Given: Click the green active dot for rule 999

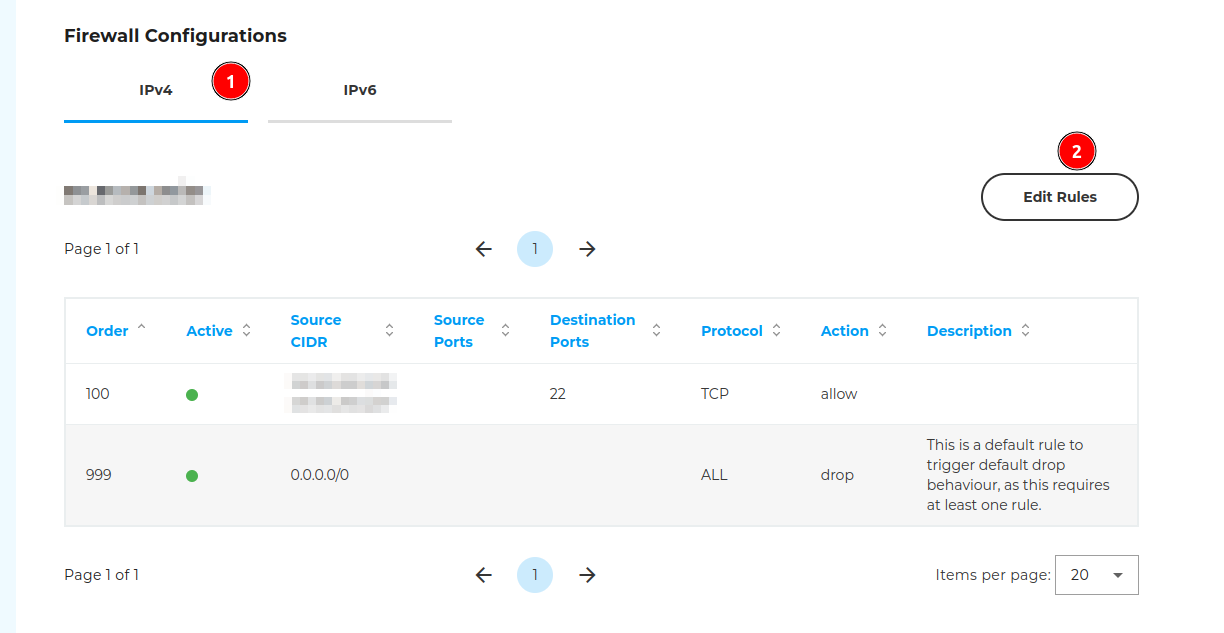Looking at the screenshot, I should tap(192, 476).
